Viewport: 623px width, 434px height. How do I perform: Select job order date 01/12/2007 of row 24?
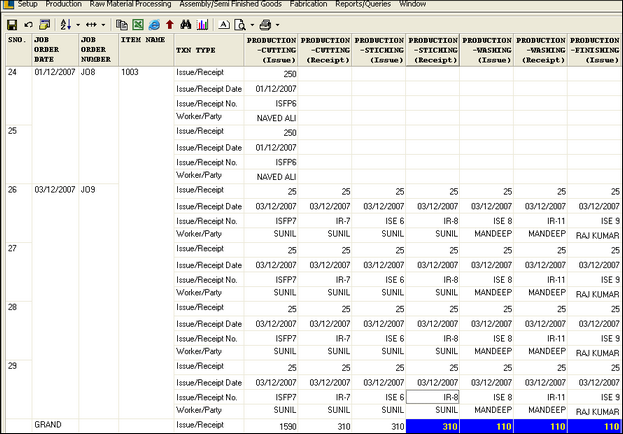[x=55, y=125]
